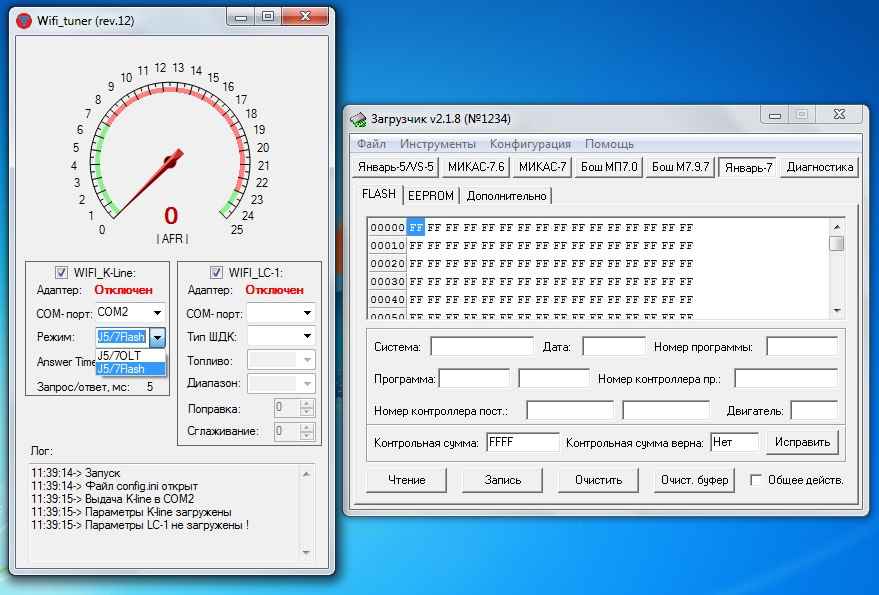
Task: Click the Исправить checksum button
Action: coord(802,442)
